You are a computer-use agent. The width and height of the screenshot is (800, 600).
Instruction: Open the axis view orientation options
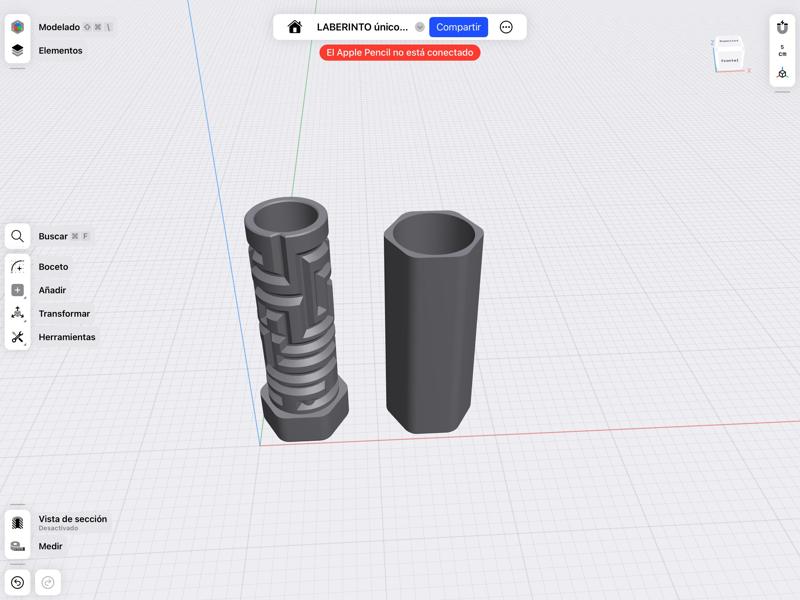pyautogui.click(x=782, y=73)
